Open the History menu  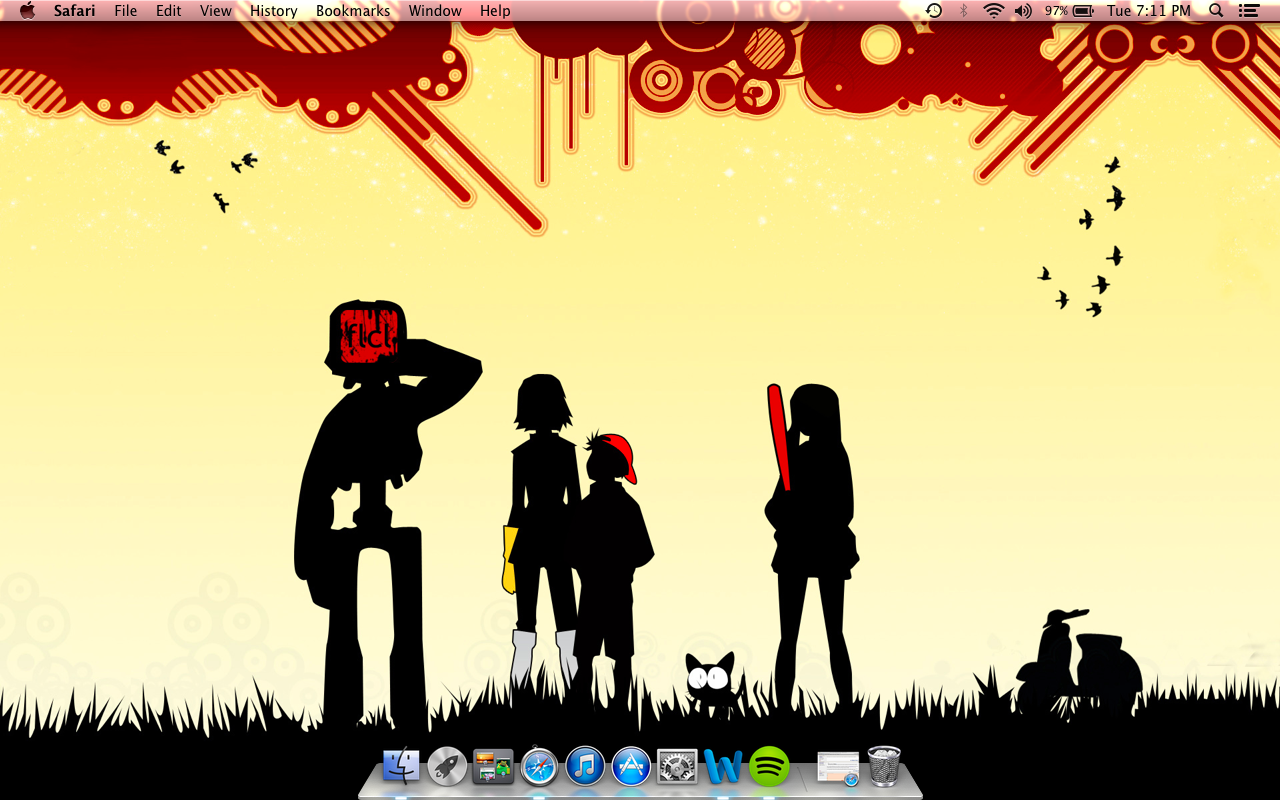[274, 11]
